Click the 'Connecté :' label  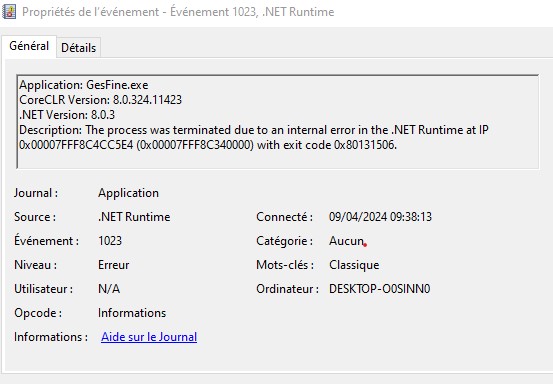pyautogui.click(x=284, y=217)
